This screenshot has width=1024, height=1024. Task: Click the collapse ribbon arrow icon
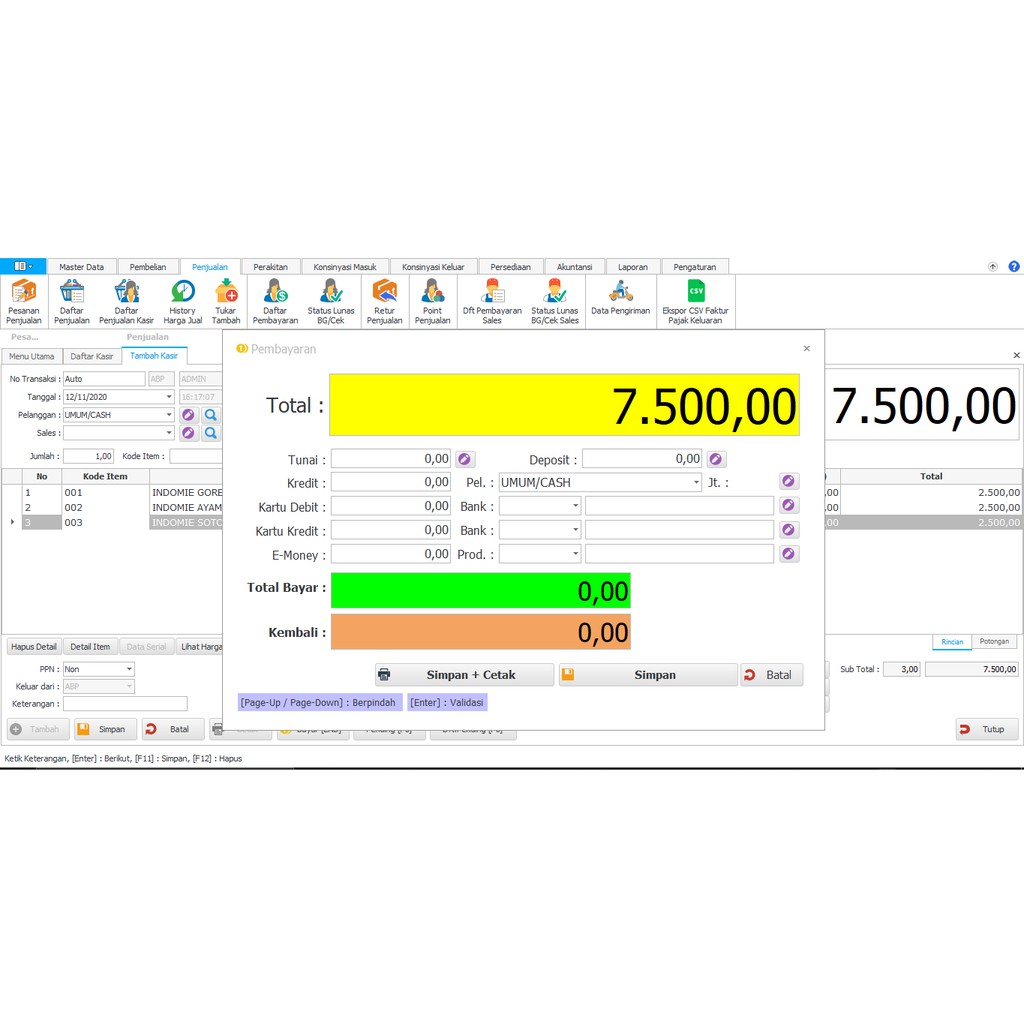click(x=993, y=266)
